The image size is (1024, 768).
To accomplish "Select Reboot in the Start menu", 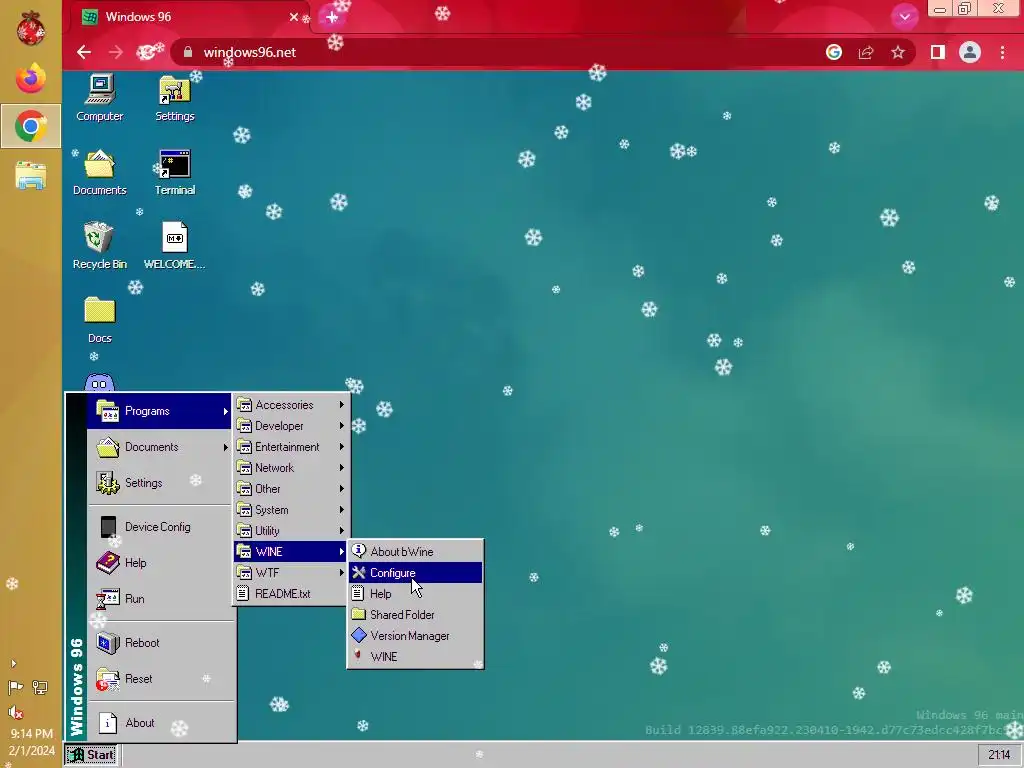I will click(159, 643).
